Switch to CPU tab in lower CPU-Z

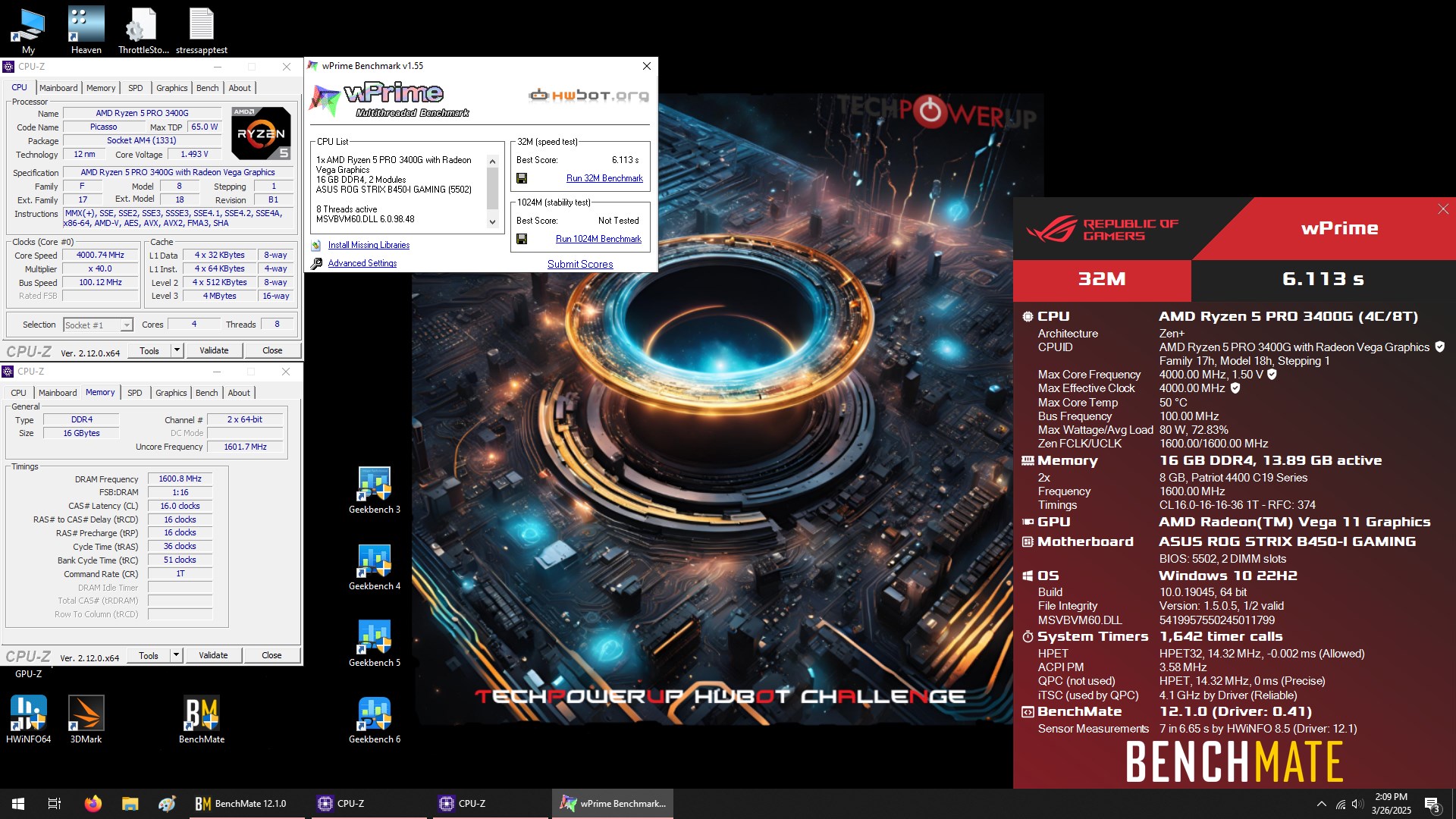coord(19,393)
